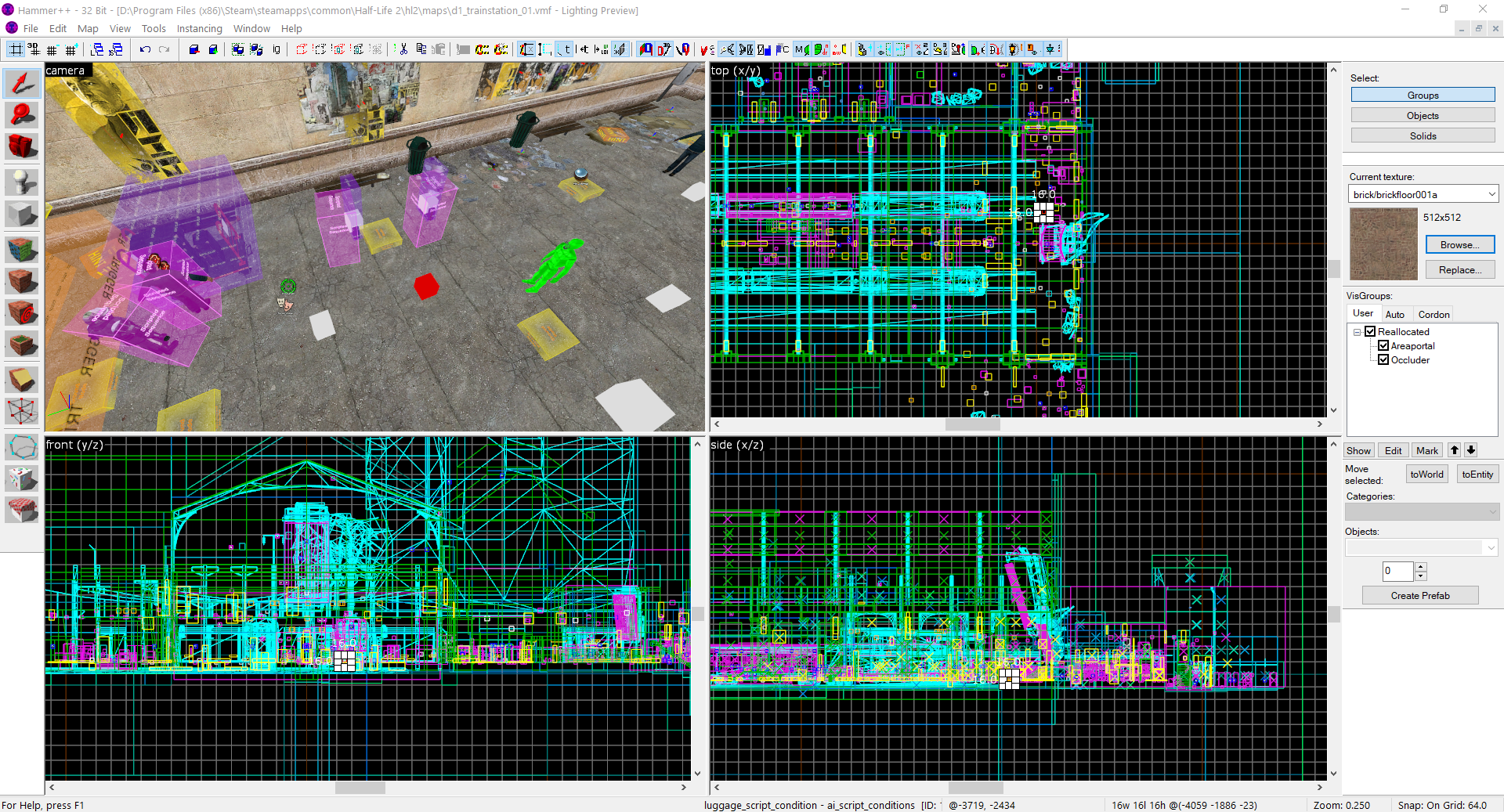Screen dimensions: 1504x812
Task: Select by Objects button
Action: click(1423, 115)
